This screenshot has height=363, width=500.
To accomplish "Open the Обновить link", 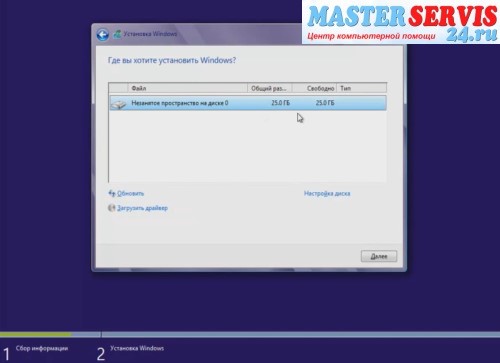I will tap(130, 193).
